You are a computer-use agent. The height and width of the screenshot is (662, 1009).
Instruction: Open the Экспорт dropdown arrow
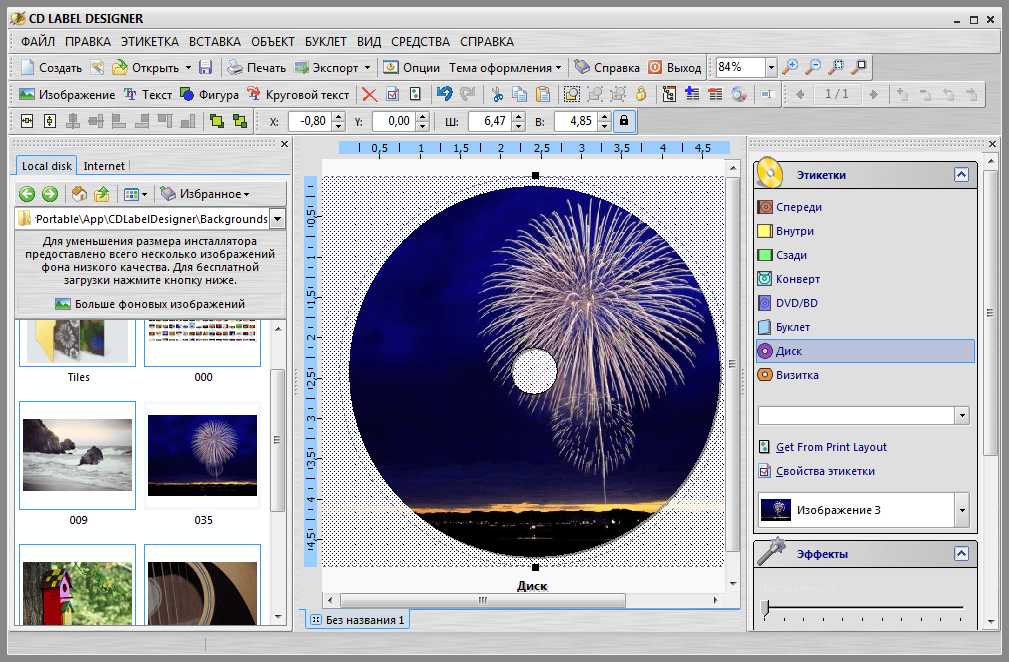point(367,68)
